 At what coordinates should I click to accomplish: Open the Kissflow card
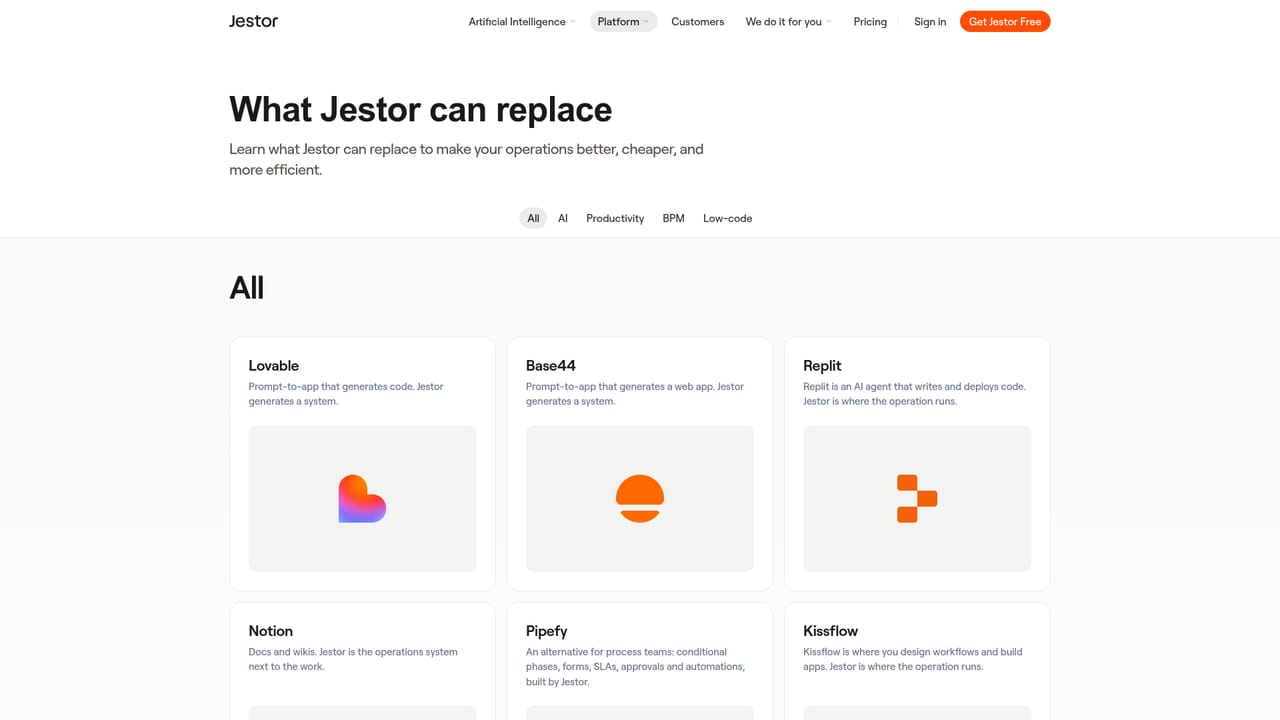[x=917, y=661]
